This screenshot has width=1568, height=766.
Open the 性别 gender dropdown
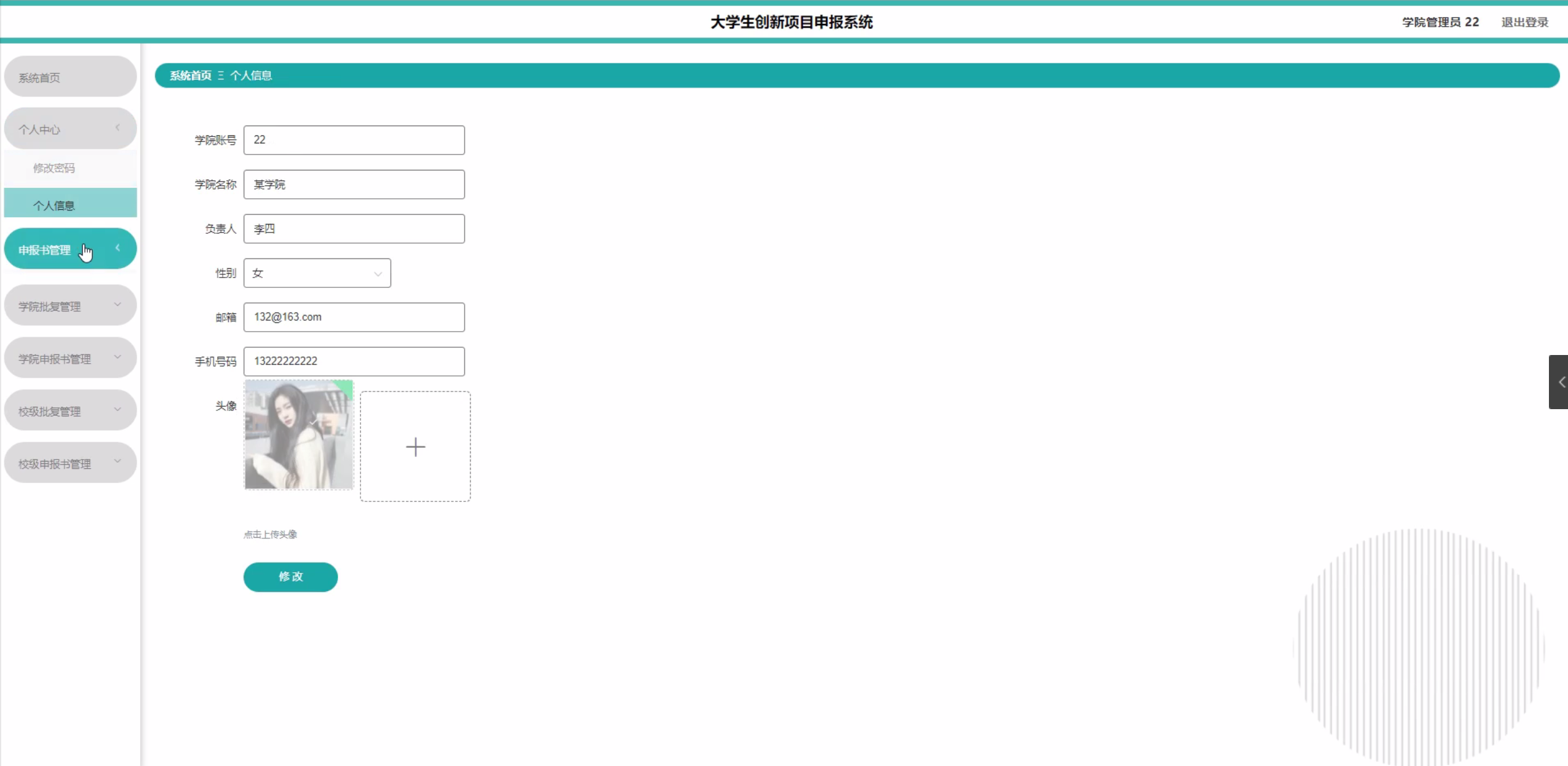(317, 273)
